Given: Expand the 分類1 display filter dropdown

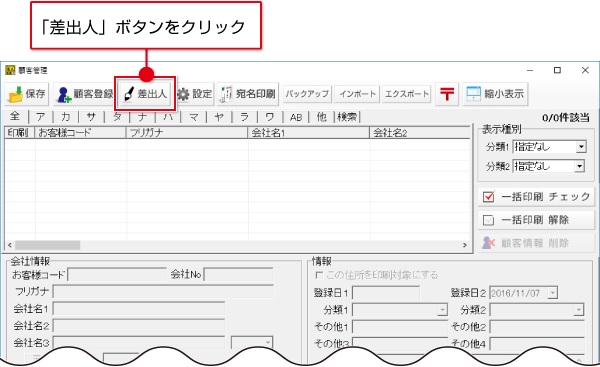Looking at the screenshot, I should [581, 147].
